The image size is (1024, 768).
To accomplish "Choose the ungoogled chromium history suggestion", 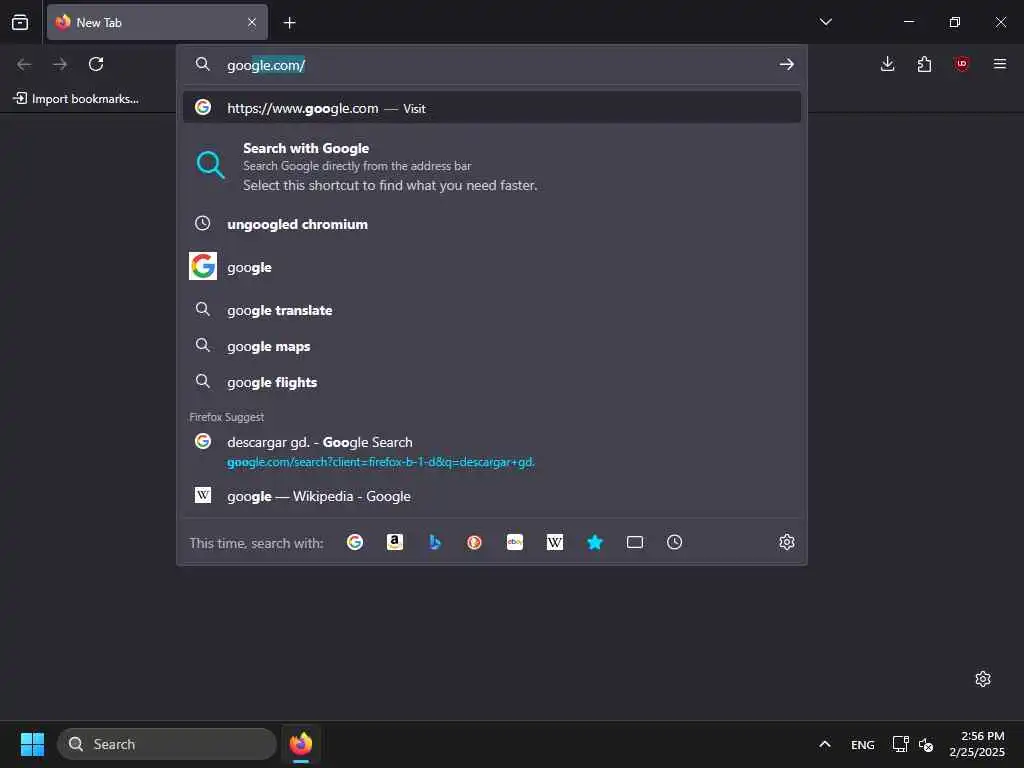I will tap(492, 224).
